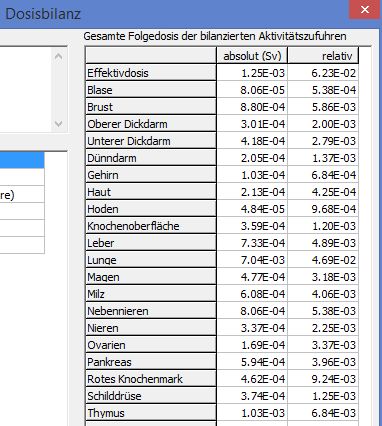Click relative value 1.20E-03 for Knochenoberfläche
Image resolution: width=382 pixels, height=426 pixels.
[323, 226]
